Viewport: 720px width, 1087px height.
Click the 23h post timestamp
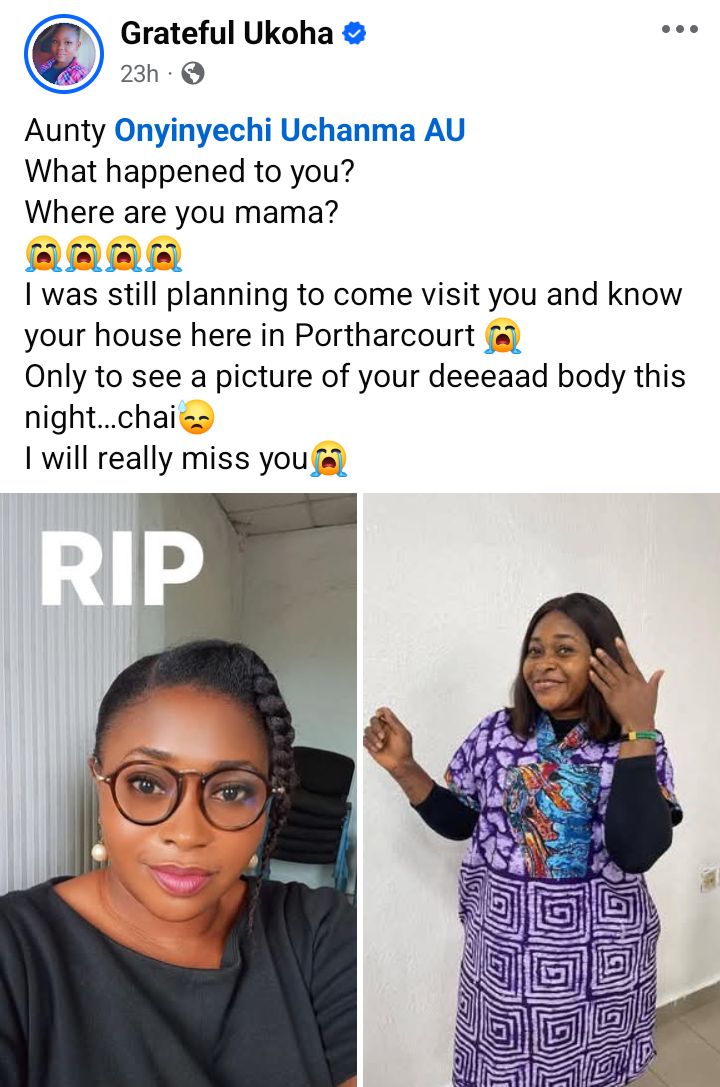point(139,73)
